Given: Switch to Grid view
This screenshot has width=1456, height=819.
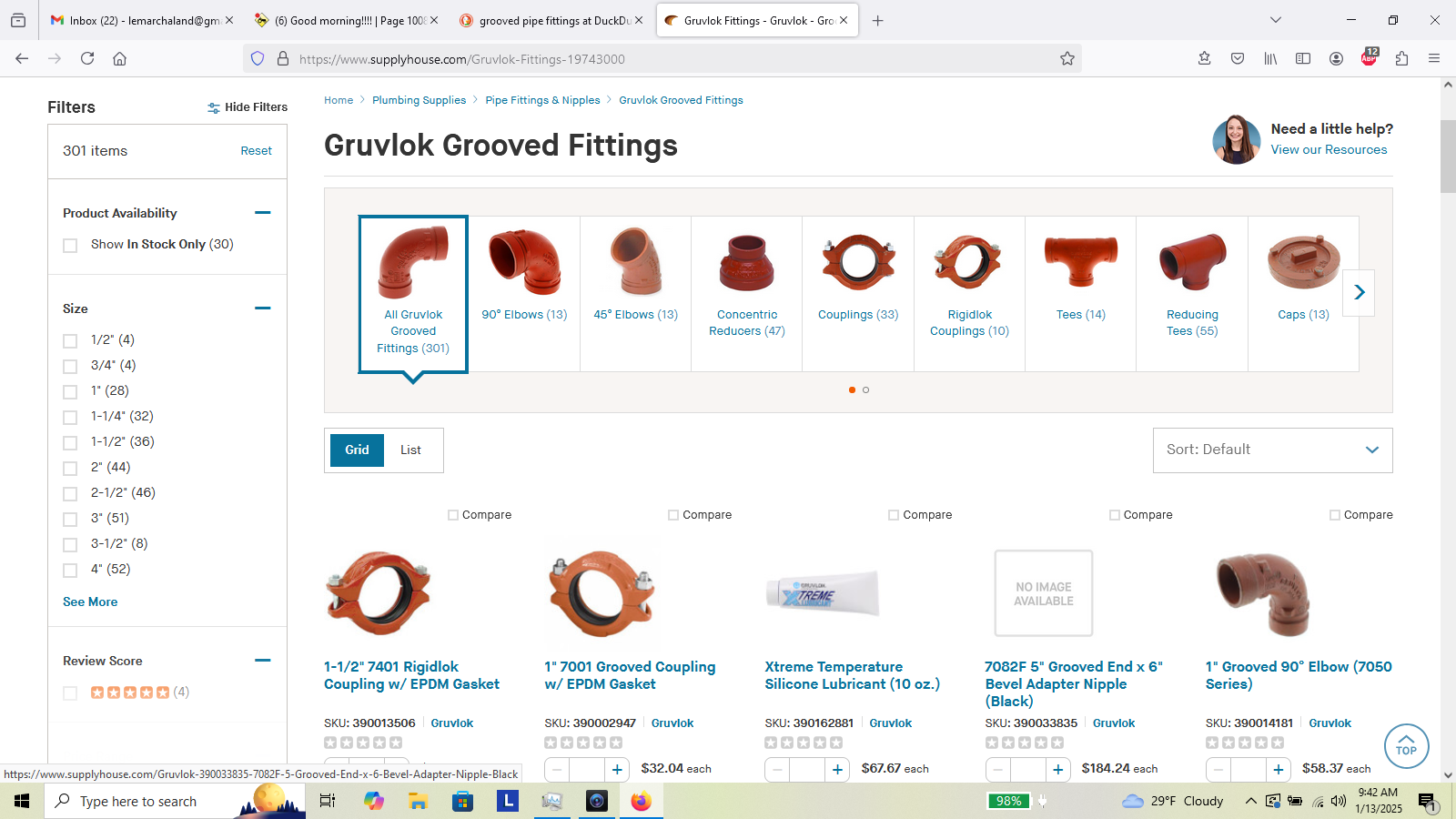Looking at the screenshot, I should (357, 450).
